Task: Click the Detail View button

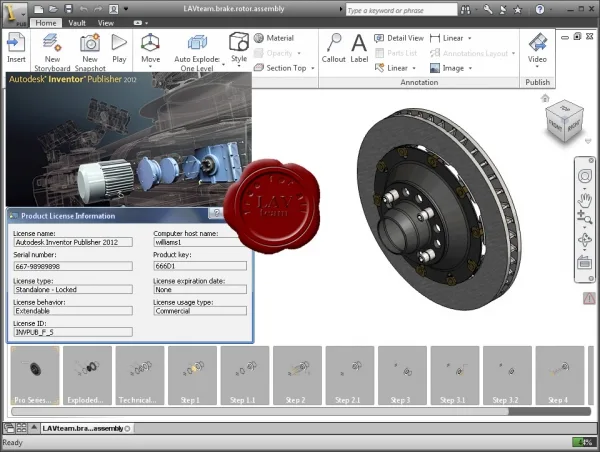Action: [x=399, y=38]
